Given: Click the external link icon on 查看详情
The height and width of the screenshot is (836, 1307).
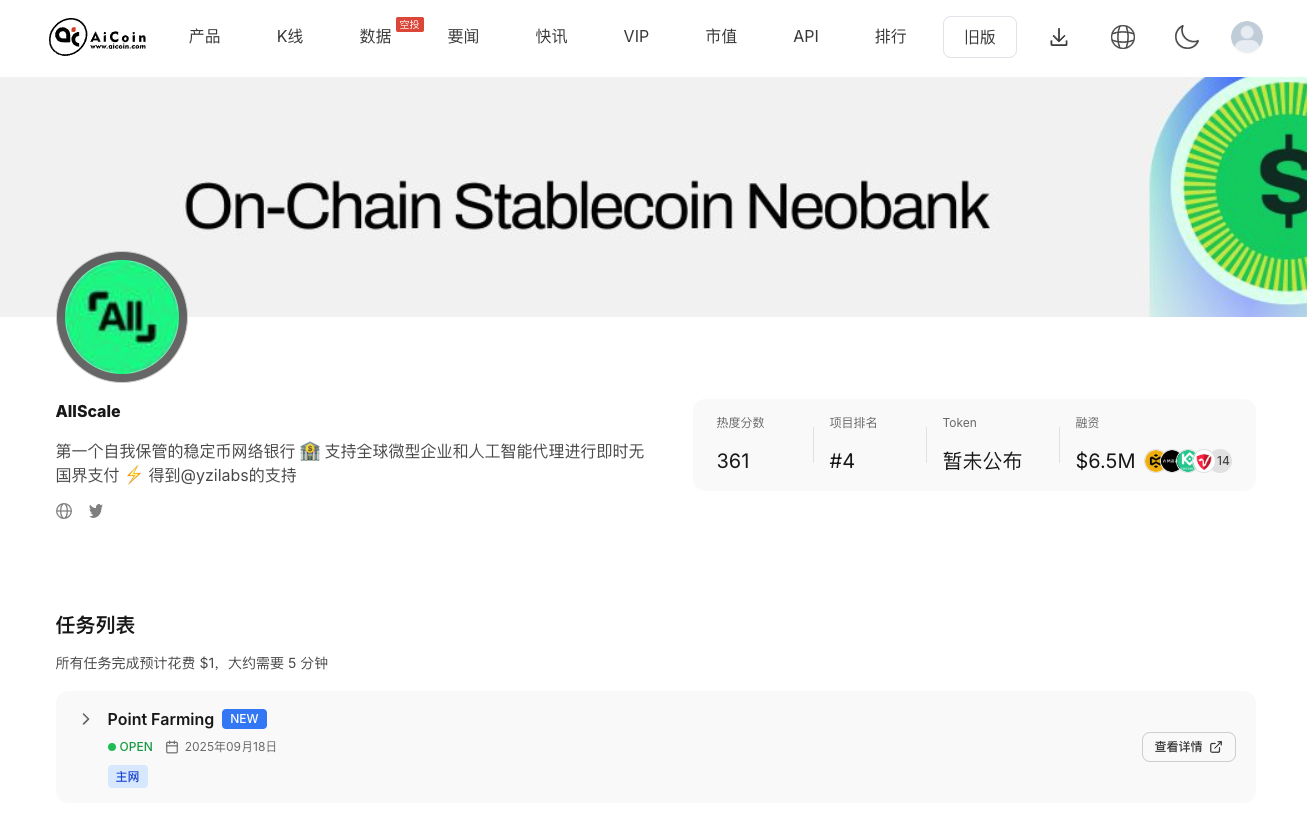Looking at the screenshot, I should coord(1216,747).
